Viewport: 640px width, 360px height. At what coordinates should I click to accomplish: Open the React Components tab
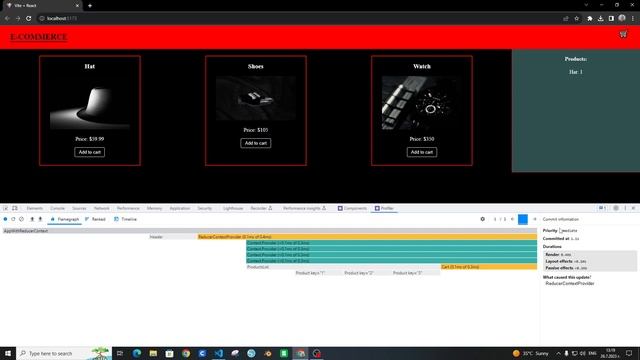click(x=352, y=208)
